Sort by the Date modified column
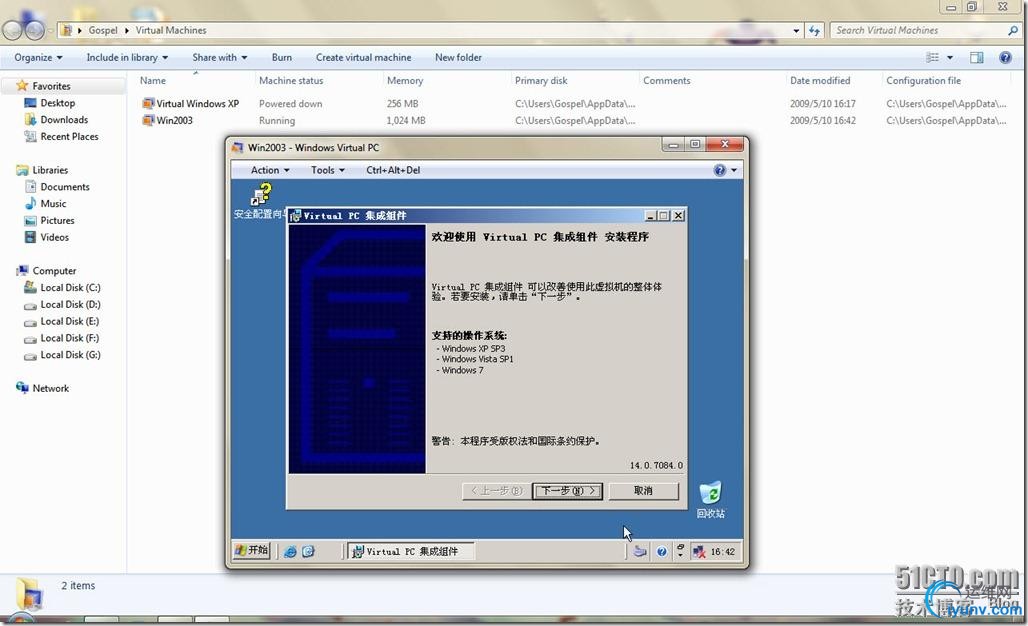This screenshot has width=1028, height=626. (x=820, y=81)
